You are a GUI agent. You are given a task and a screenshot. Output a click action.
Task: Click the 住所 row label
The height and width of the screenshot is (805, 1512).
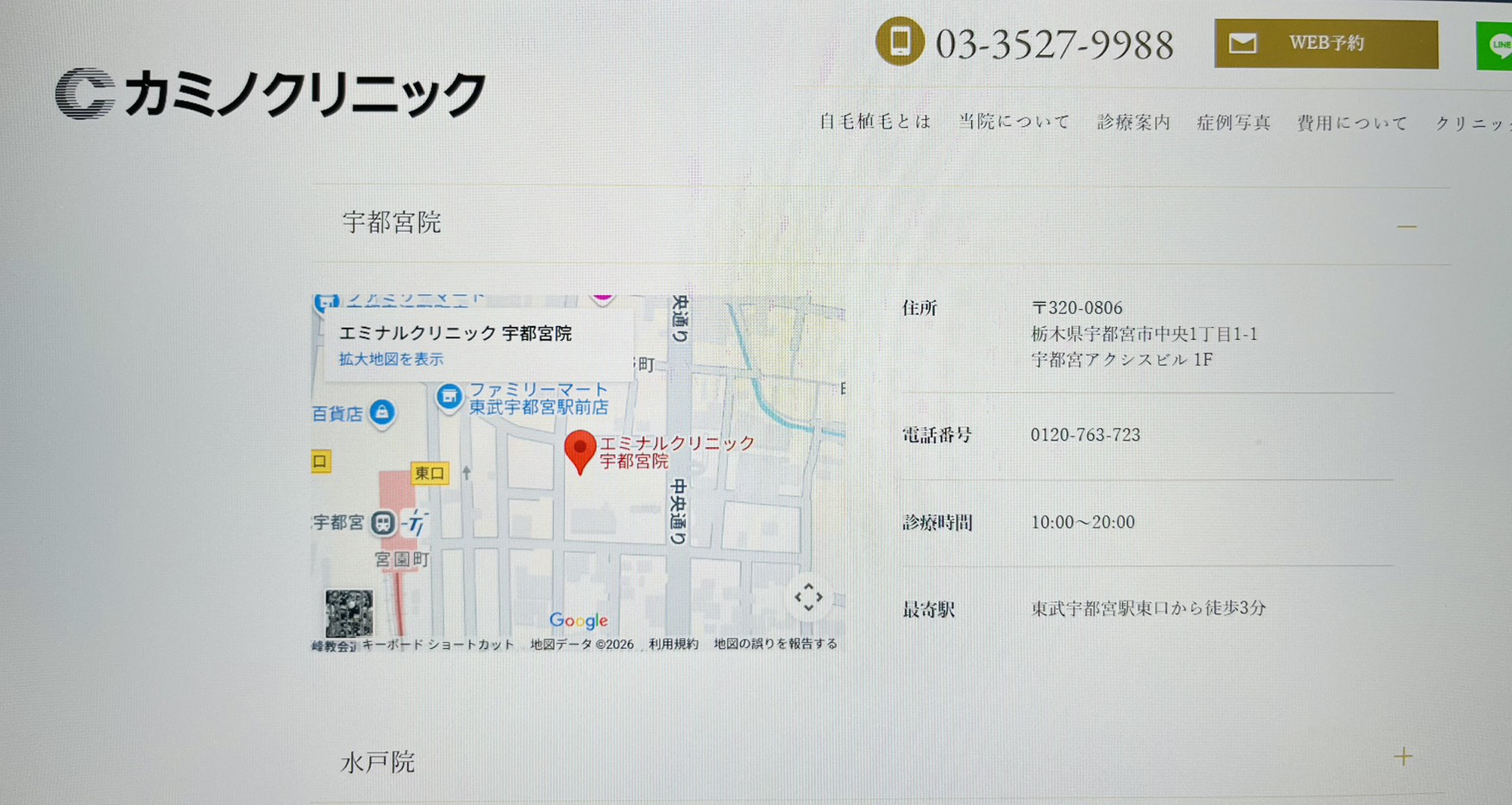(919, 308)
